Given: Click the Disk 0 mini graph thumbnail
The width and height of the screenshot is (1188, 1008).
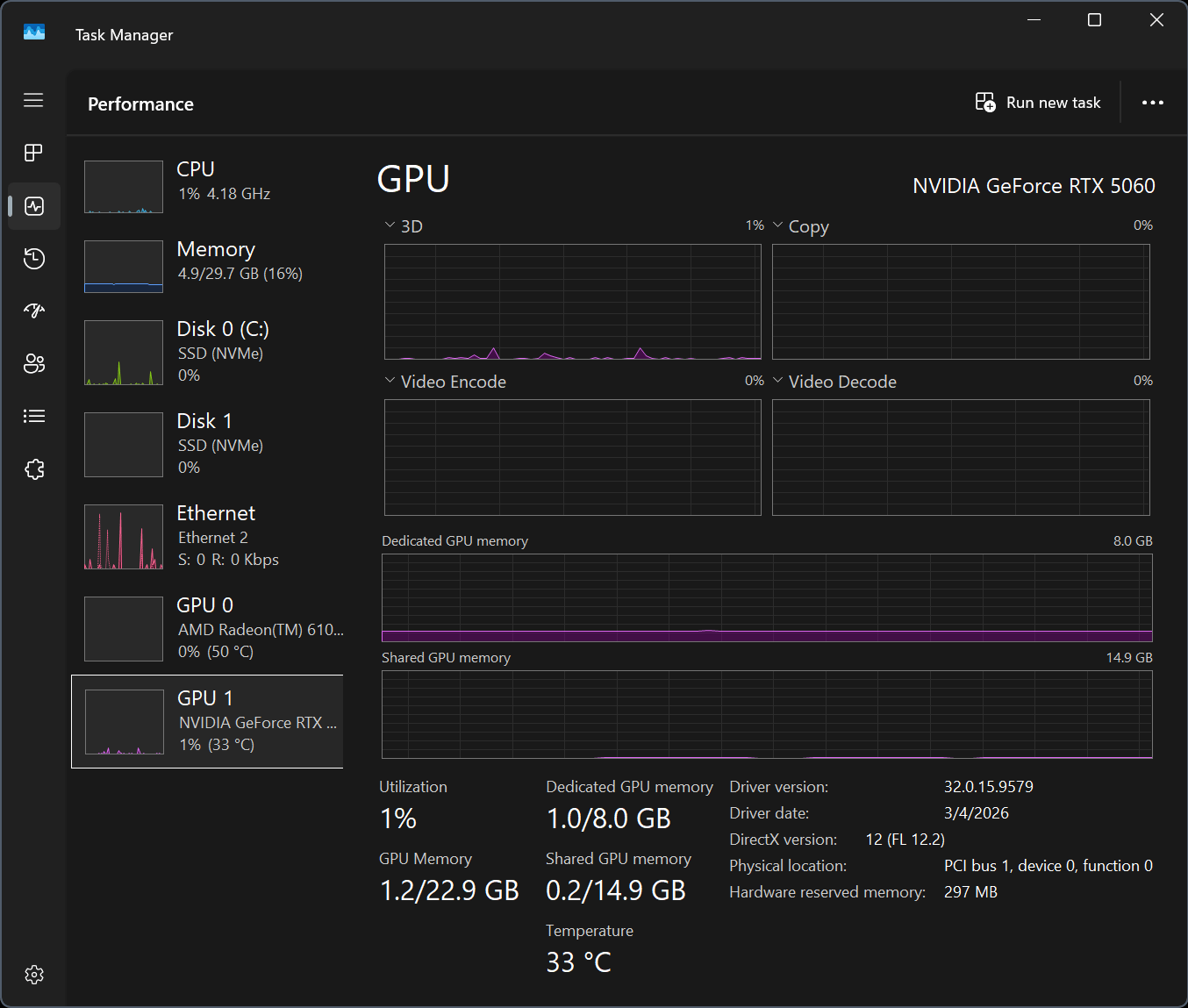Looking at the screenshot, I should click(124, 353).
